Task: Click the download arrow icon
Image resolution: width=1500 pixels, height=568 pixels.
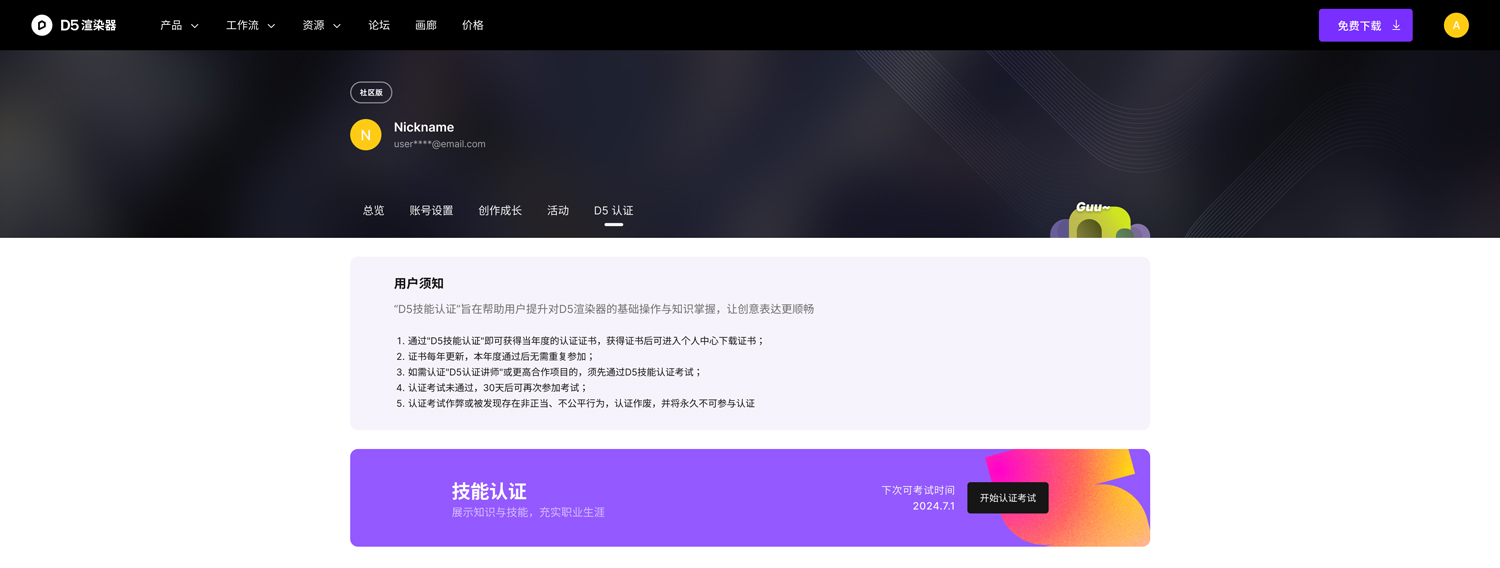Action: coord(1396,25)
